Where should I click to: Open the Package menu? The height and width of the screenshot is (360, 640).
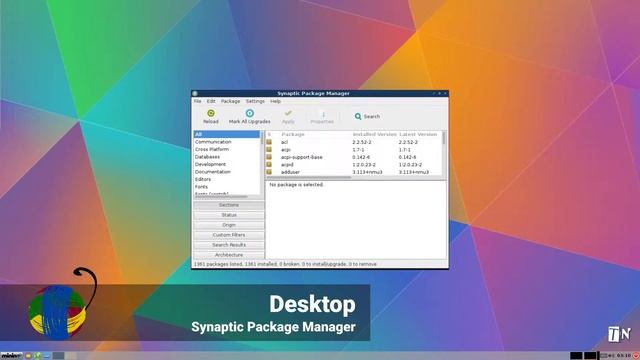[x=231, y=101]
